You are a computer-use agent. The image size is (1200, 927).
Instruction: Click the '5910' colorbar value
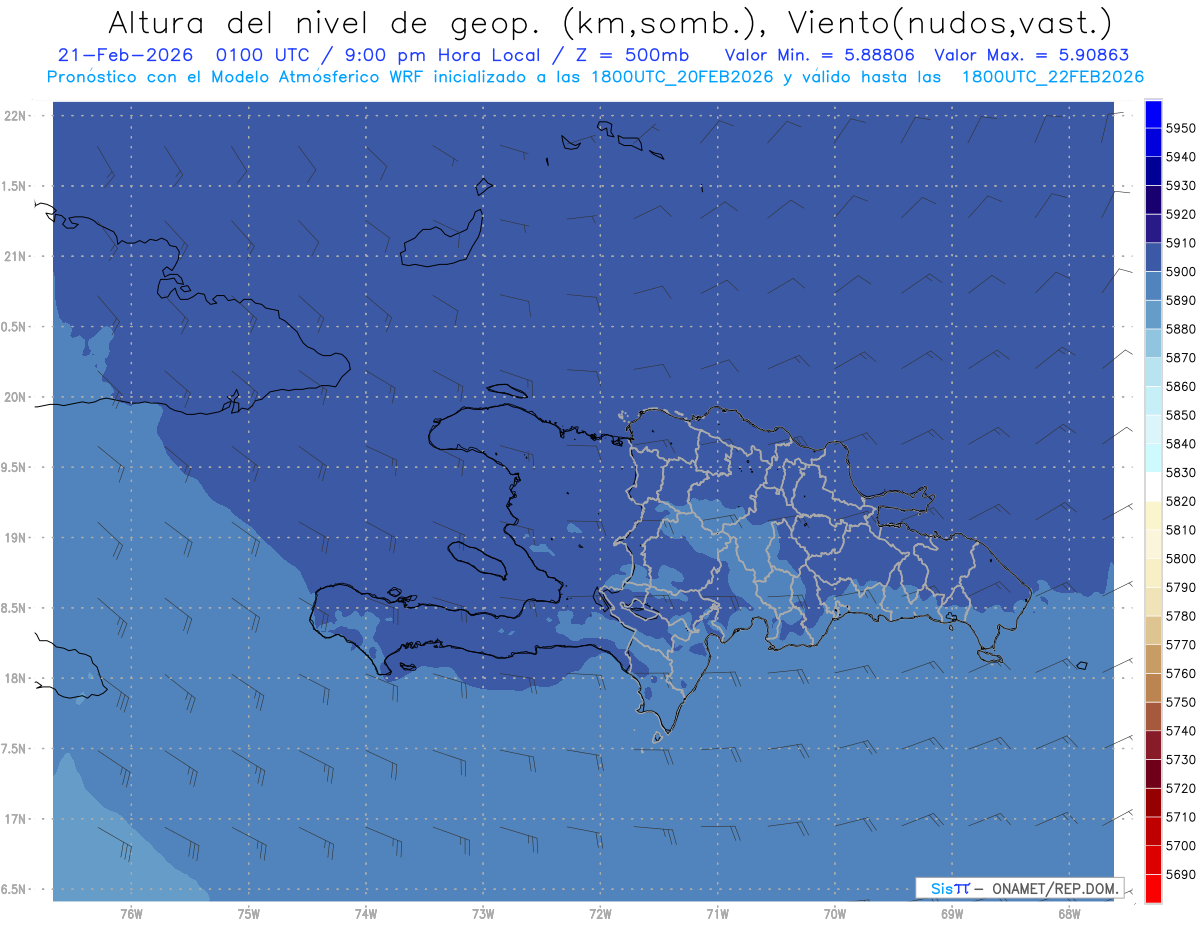(x=1180, y=243)
